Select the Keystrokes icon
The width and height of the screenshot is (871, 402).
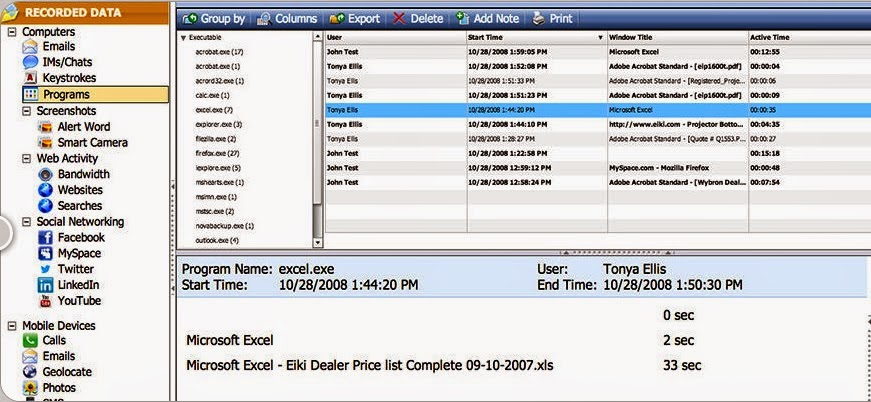(31, 78)
